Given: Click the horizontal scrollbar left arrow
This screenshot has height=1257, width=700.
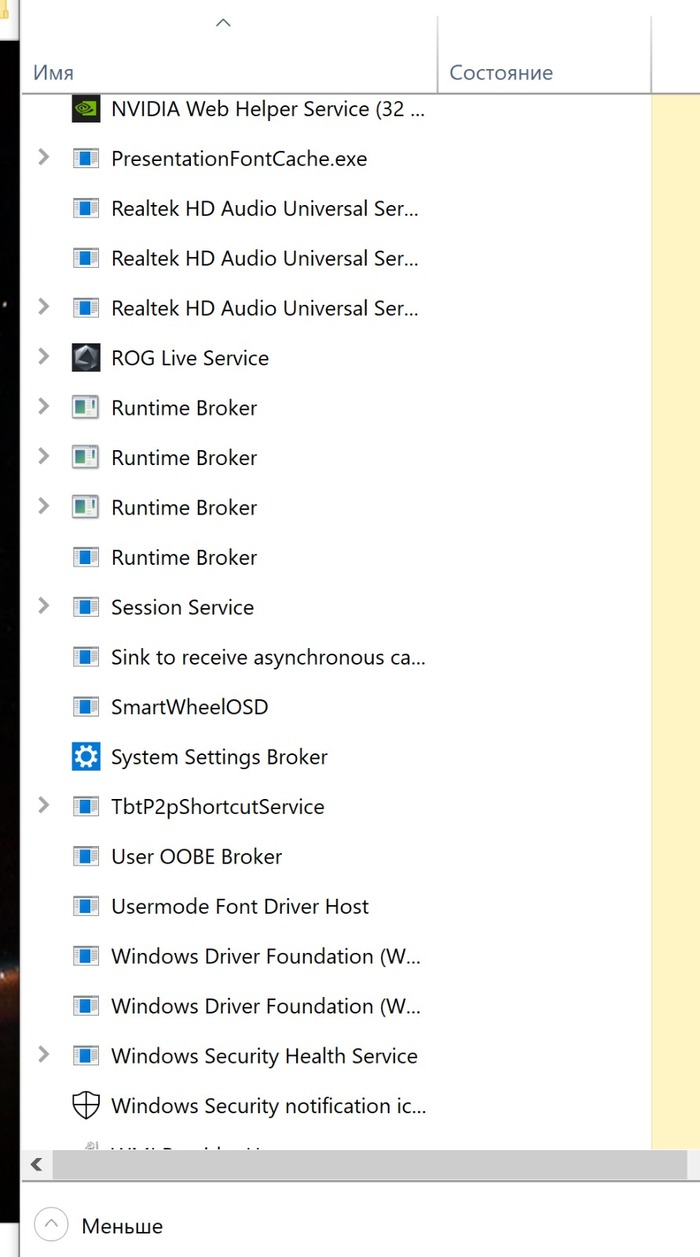Looking at the screenshot, I should tap(37, 1164).
